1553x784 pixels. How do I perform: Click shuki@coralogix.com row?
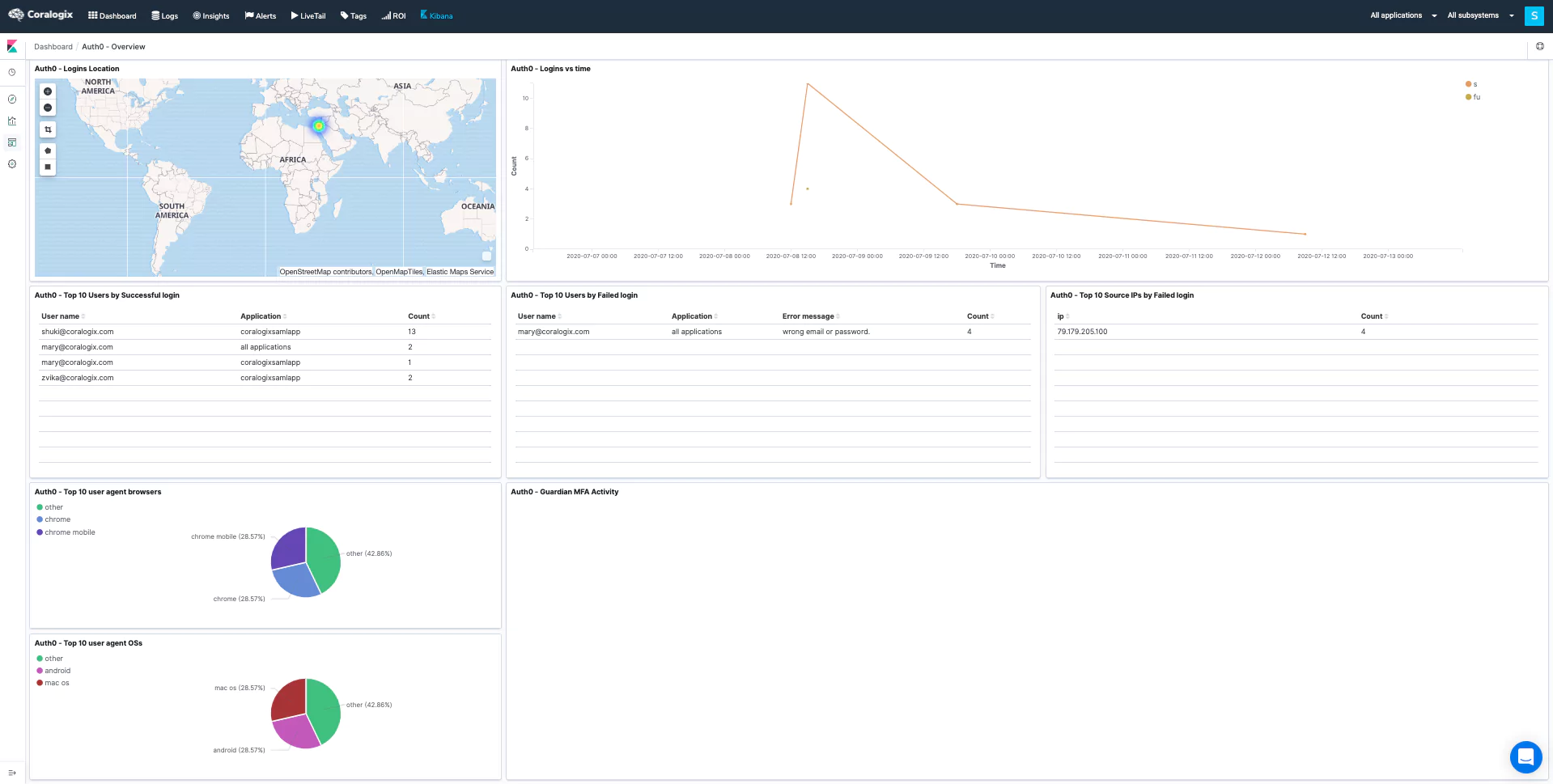pyautogui.click(x=265, y=332)
